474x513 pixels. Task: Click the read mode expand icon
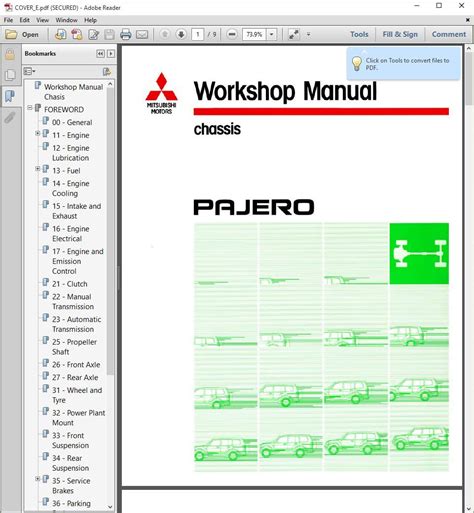[x=294, y=34]
